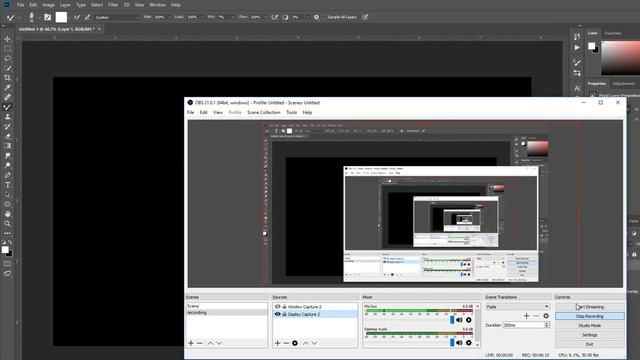
Task: Select the Pen tool
Action: click(x=7, y=175)
